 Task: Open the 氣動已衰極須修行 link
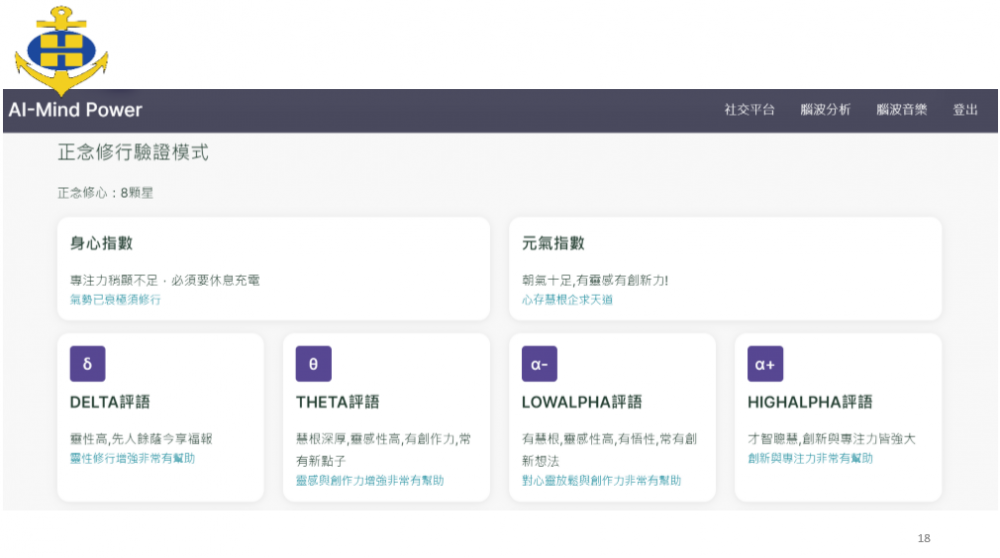point(115,299)
